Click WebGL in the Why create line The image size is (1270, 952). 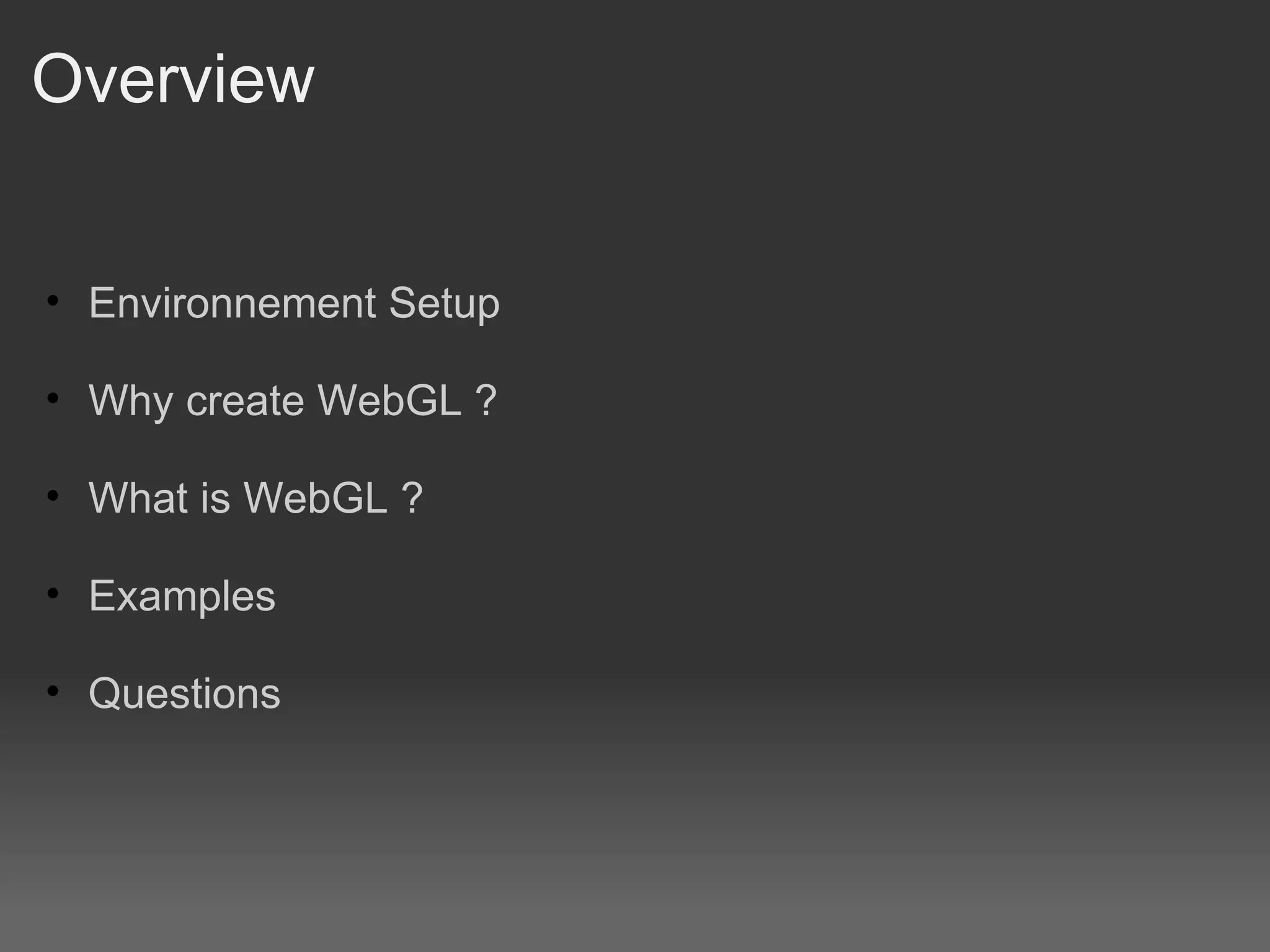[x=389, y=400]
